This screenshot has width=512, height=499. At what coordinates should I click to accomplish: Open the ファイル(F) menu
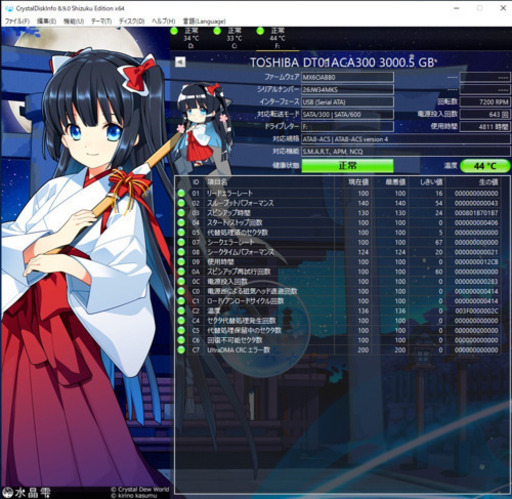click(17, 21)
